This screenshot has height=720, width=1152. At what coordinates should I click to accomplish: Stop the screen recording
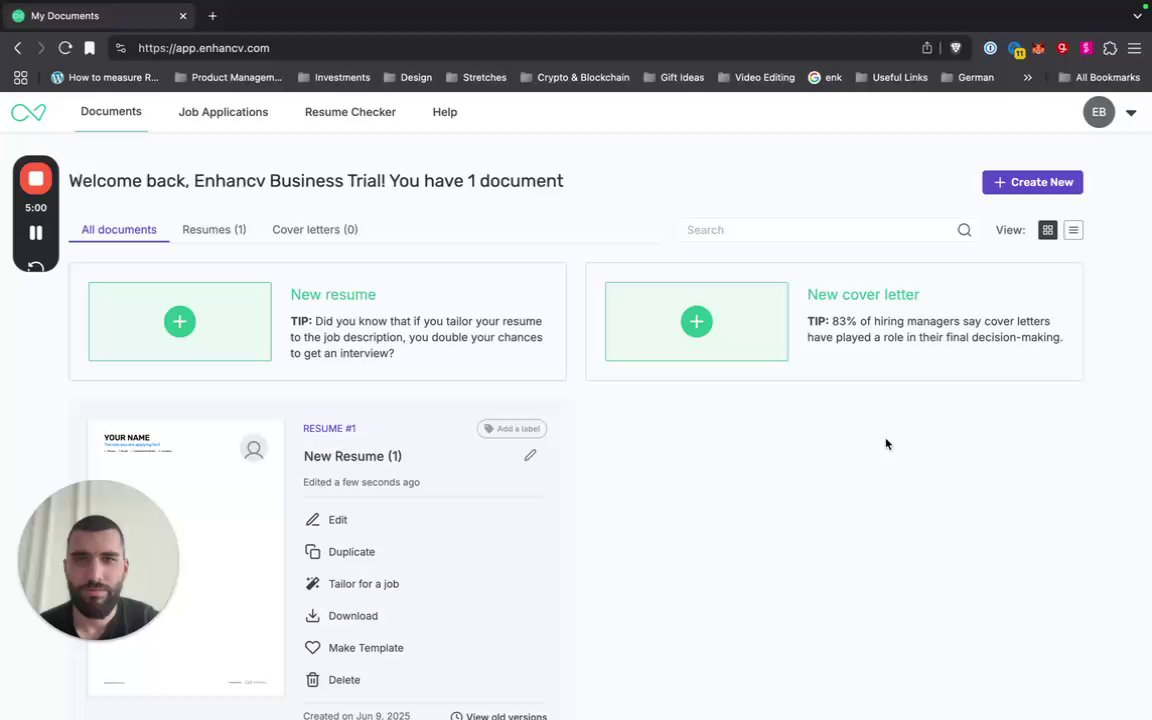tap(36, 179)
